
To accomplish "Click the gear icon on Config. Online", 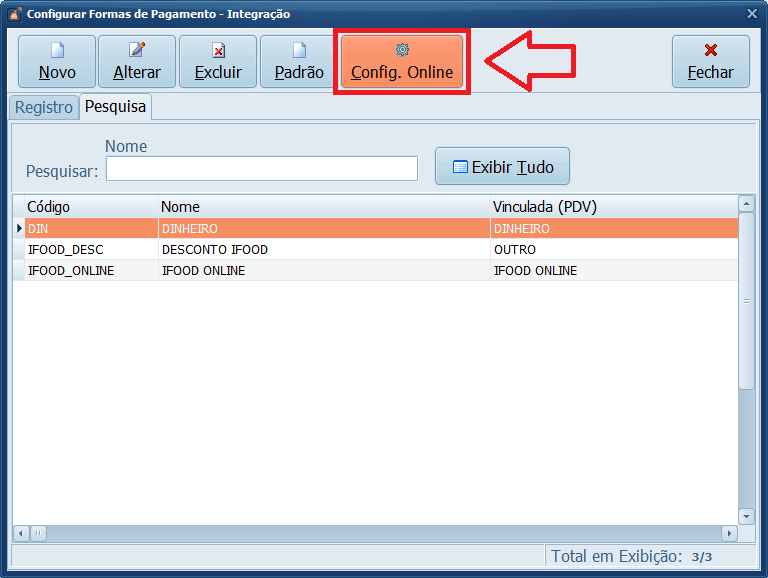I will click(402, 49).
